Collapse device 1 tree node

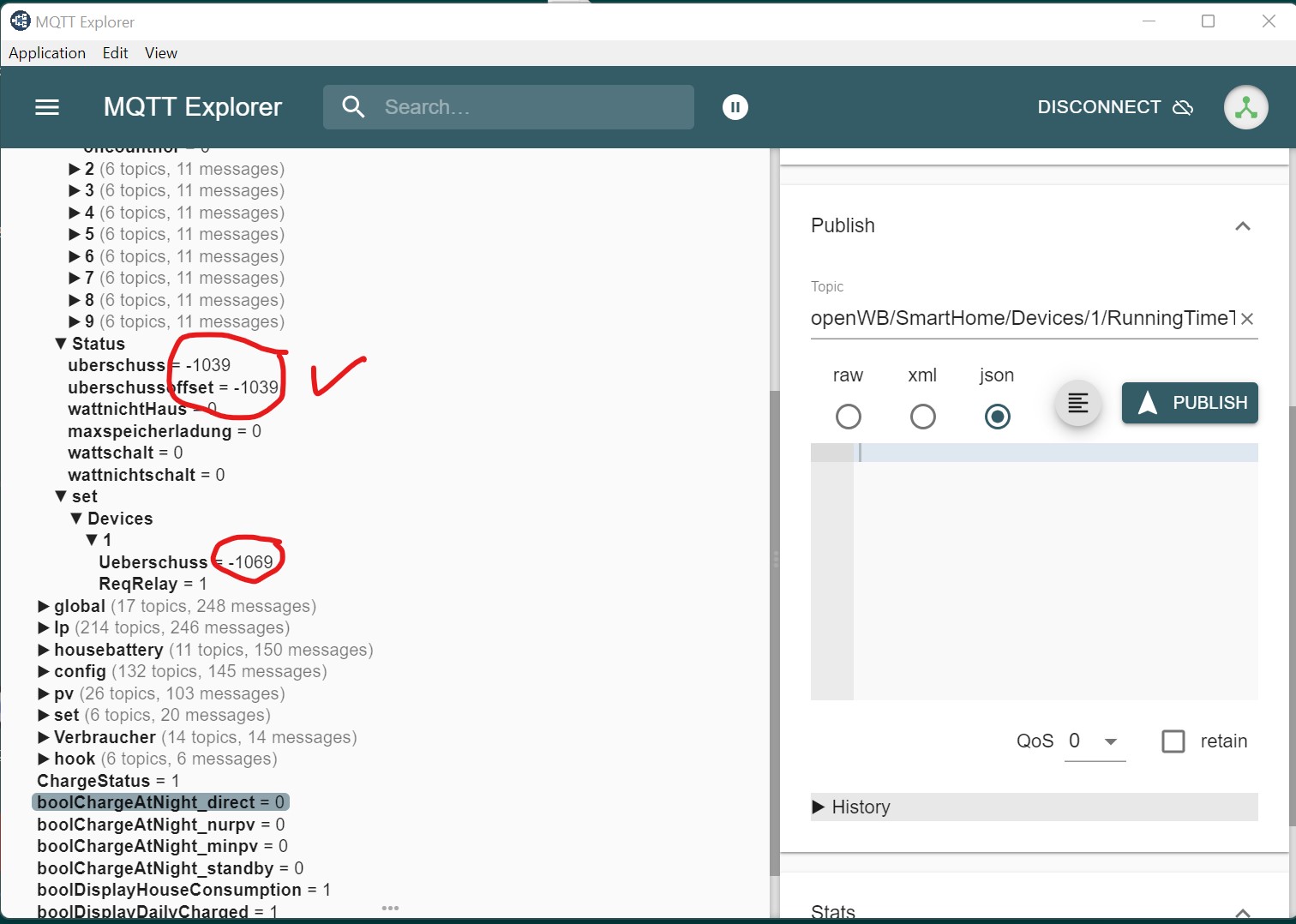(92, 540)
